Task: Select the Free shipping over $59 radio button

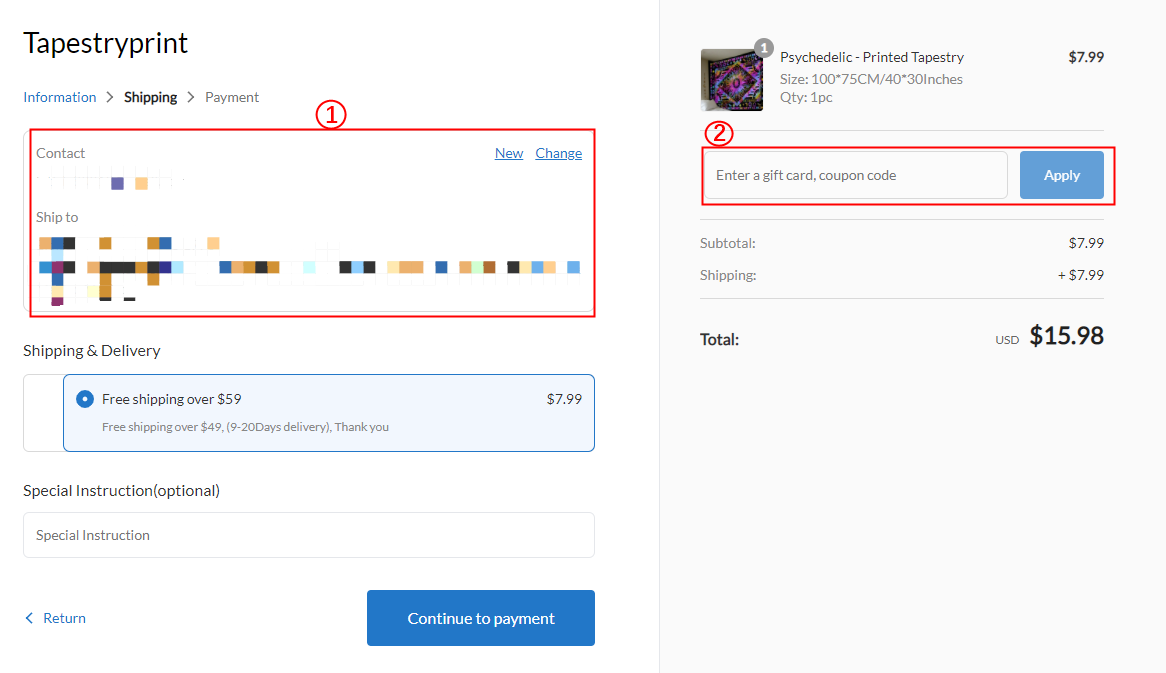Action: click(85, 399)
